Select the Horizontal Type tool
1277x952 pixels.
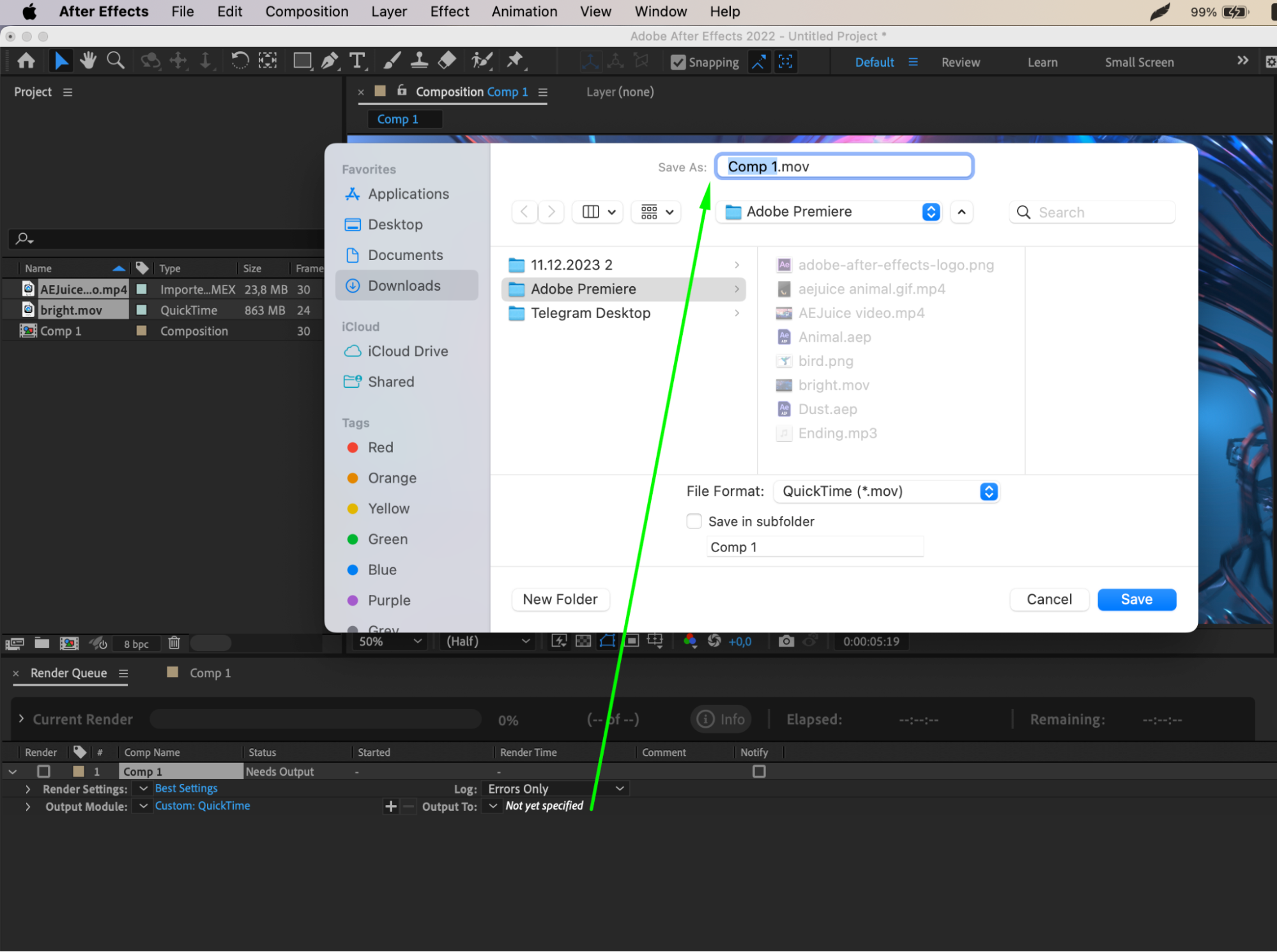pos(357,61)
